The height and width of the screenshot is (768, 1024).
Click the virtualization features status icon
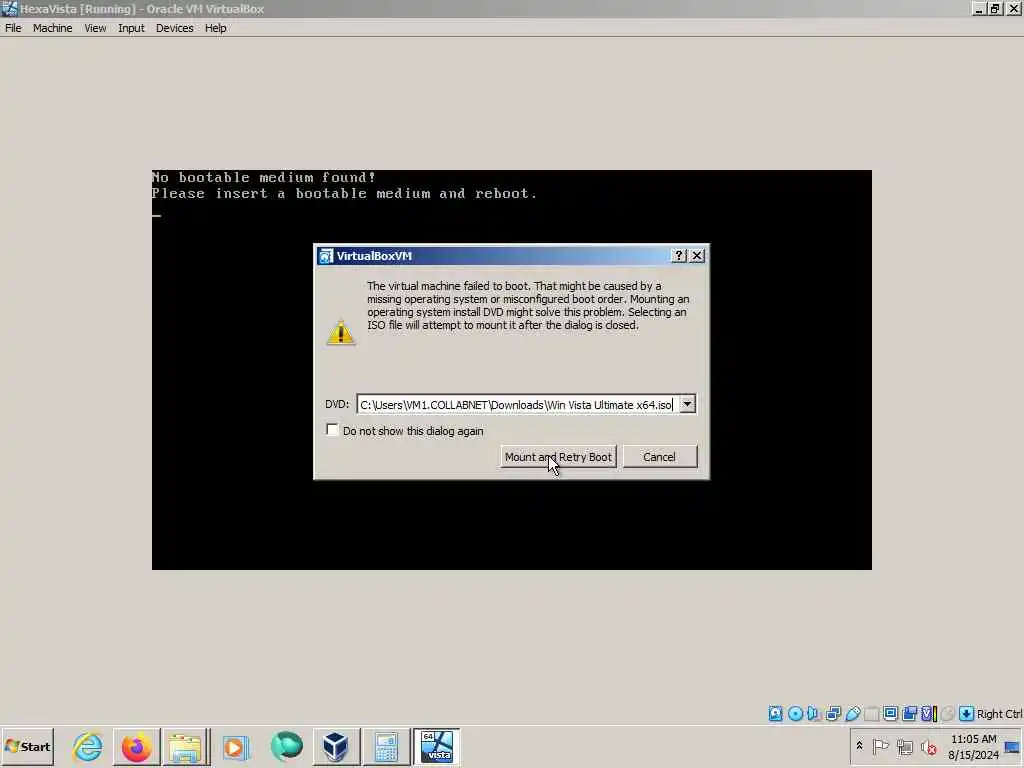[x=928, y=714]
